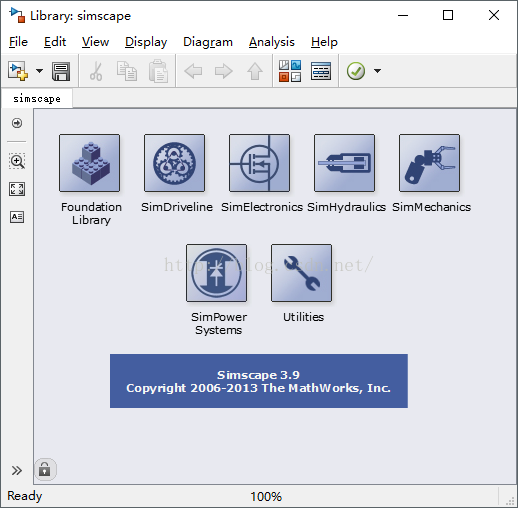Click the Foundation Library label text
518x508 pixels.
point(91,213)
